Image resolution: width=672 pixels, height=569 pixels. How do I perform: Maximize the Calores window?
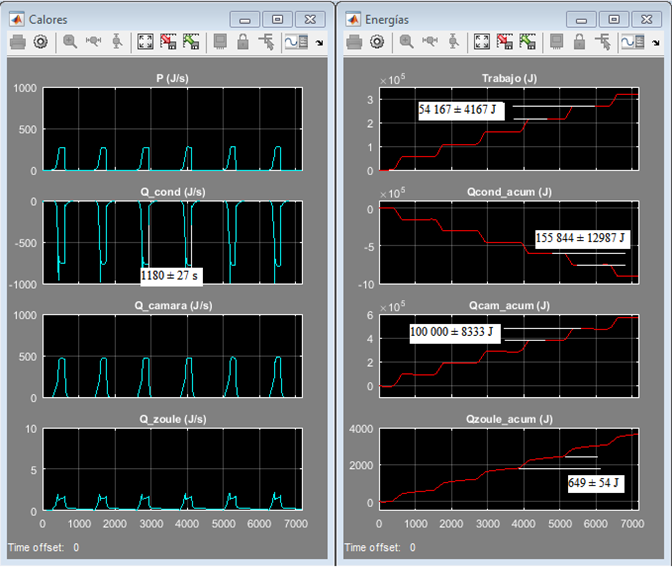[x=277, y=20]
